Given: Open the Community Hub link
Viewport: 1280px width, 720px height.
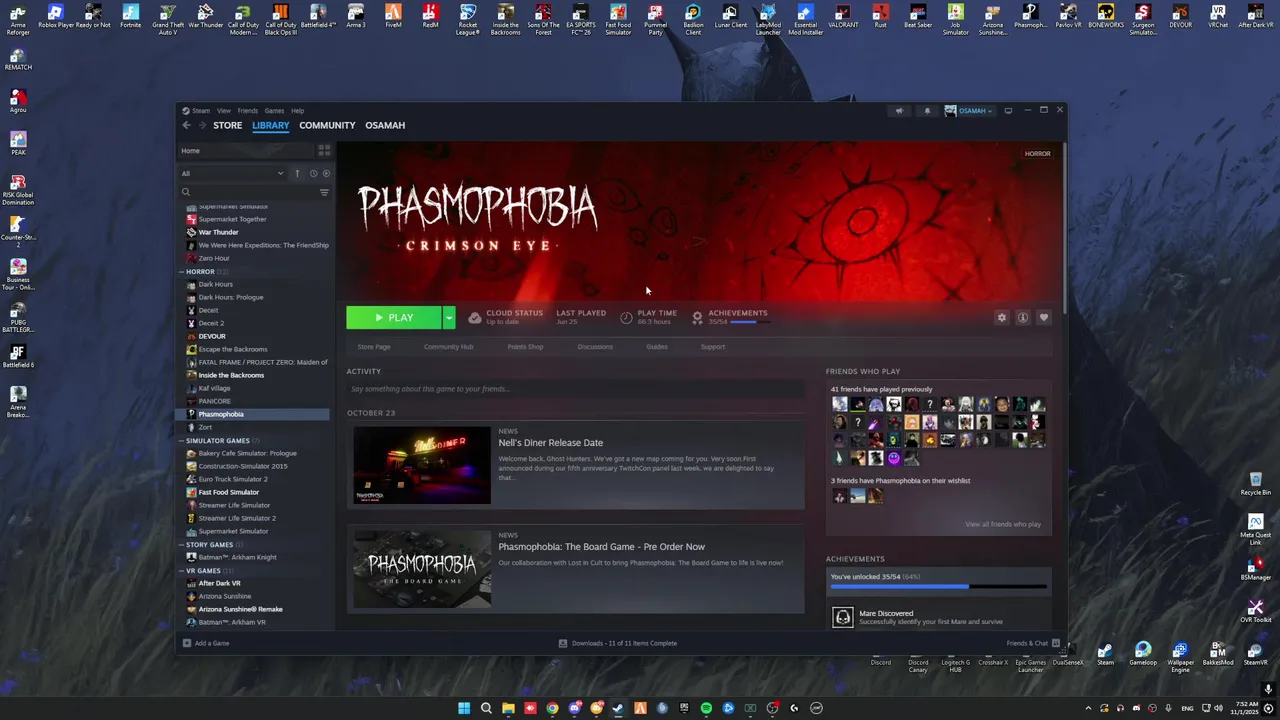Looking at the screenshot, I should click(x=448, y=347).
